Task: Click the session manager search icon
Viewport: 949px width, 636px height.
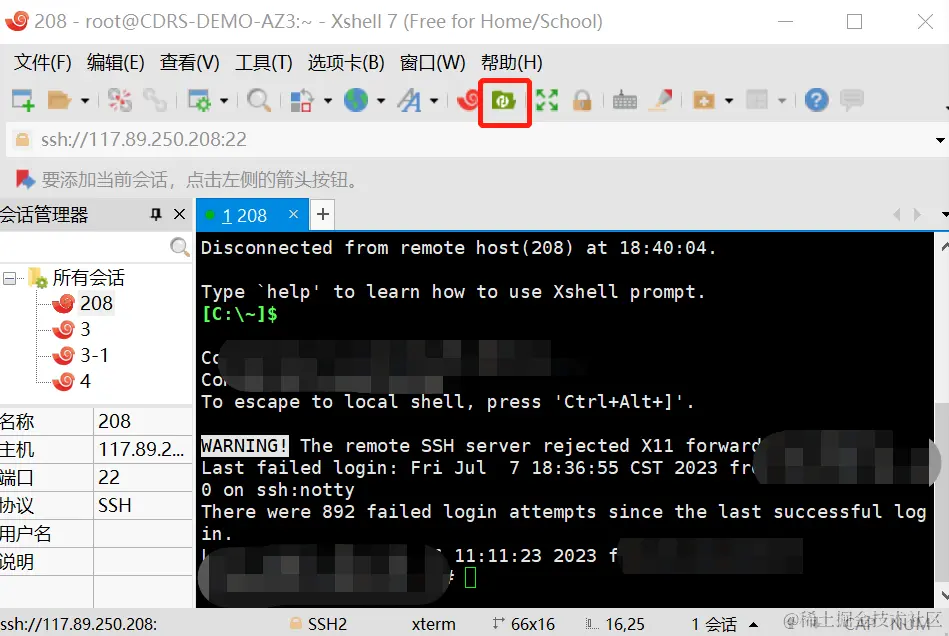Action: coord(180,247)
